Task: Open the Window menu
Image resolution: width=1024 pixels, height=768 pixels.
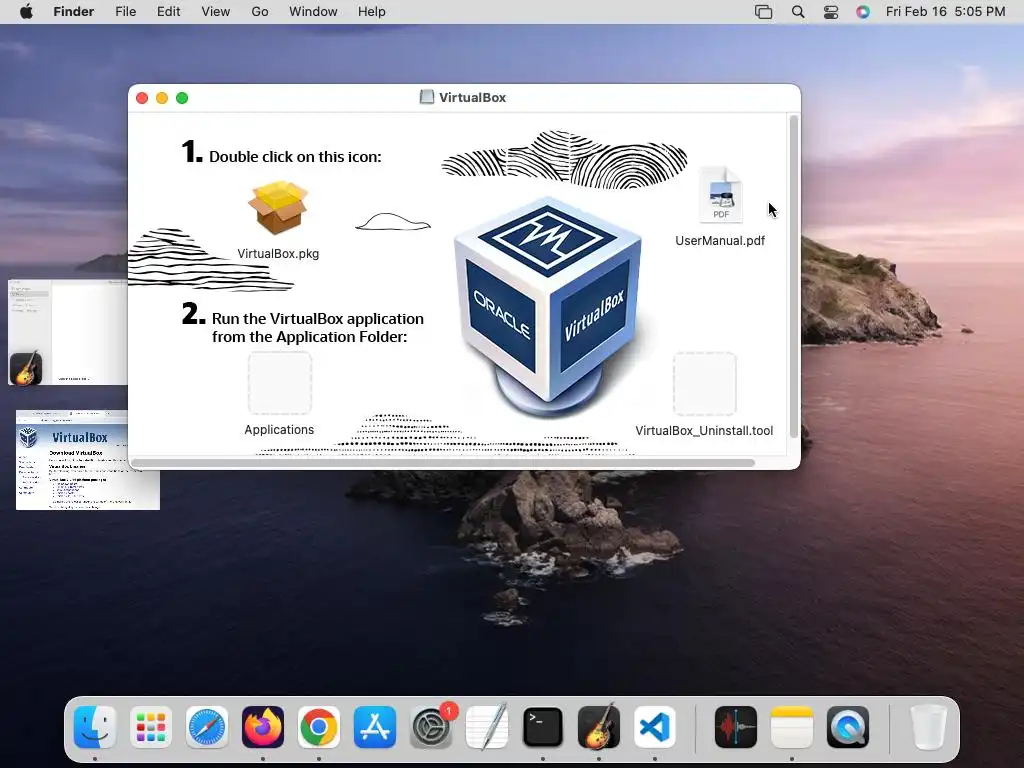Action: [x=313, y=12]
